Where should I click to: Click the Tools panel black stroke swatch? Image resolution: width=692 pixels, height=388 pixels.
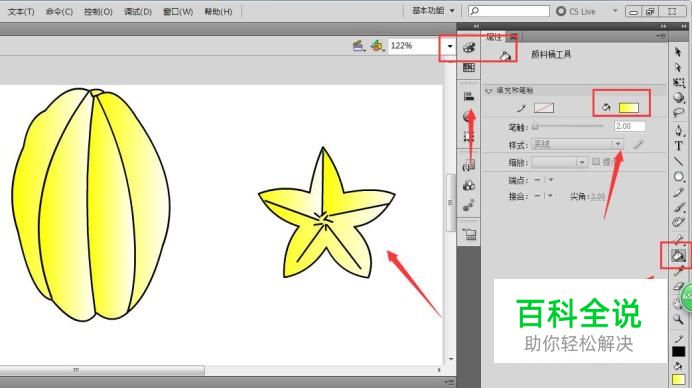[678, 351]
